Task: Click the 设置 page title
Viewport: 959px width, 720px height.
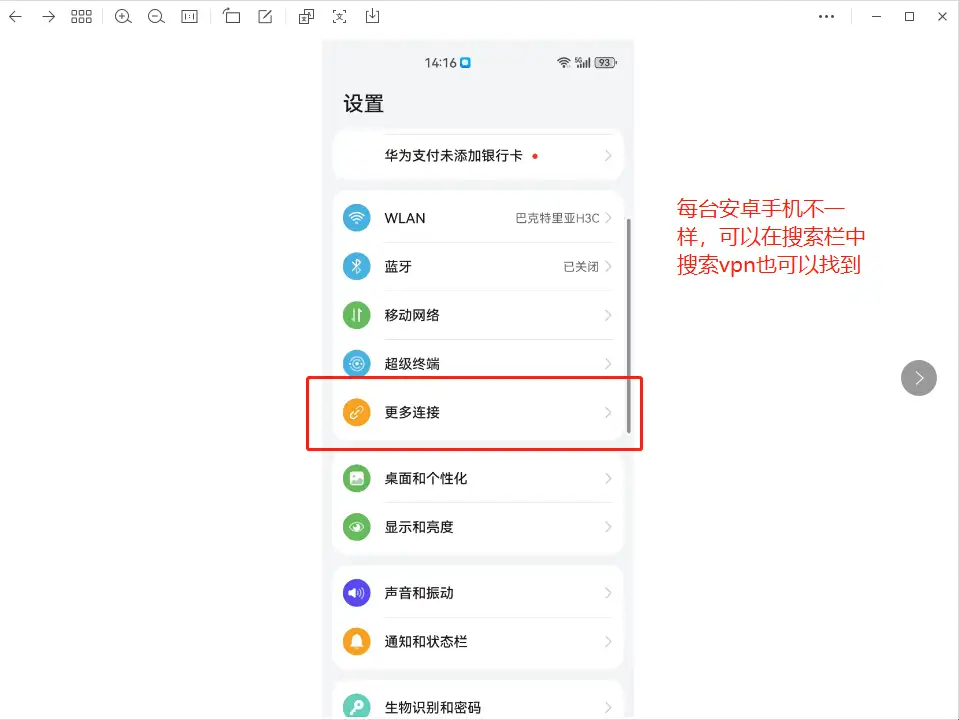Action: point(363,103)
